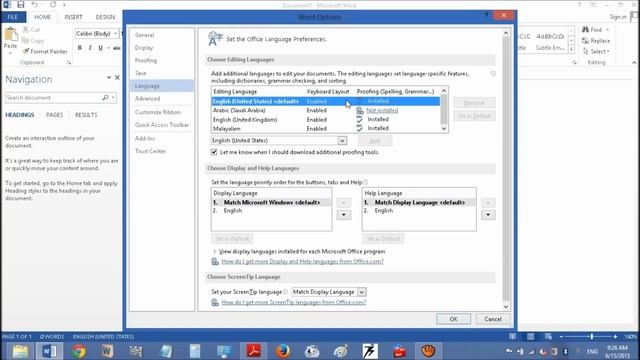The height and width of the screenshot is (360, 640).
Task: Open Google Chrome from the taskbar
Action: (79, 351)
